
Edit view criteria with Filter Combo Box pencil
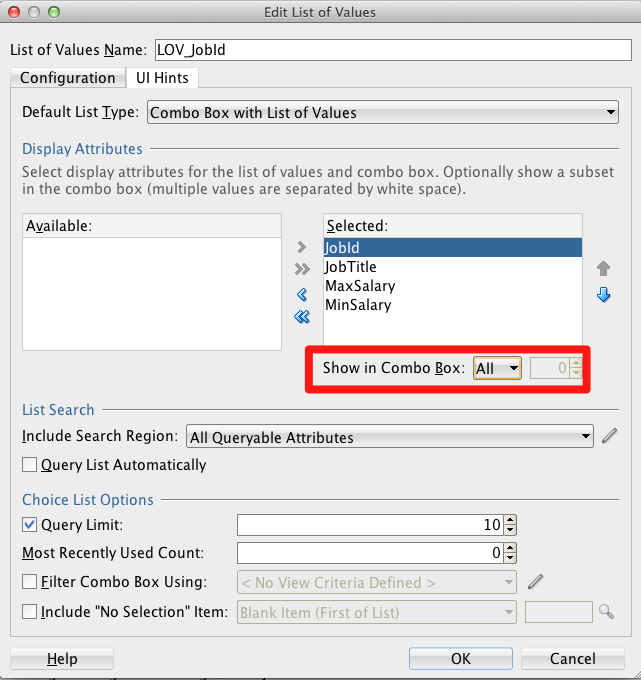tap(536, 582)
